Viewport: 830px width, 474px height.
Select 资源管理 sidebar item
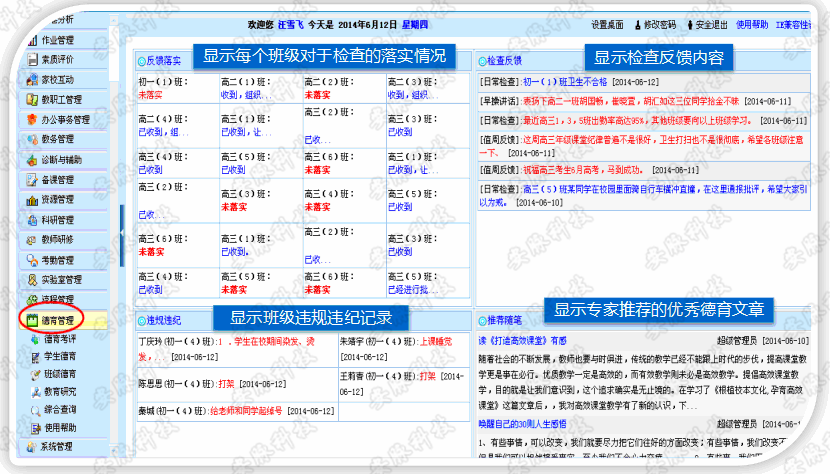click(57, 199)
